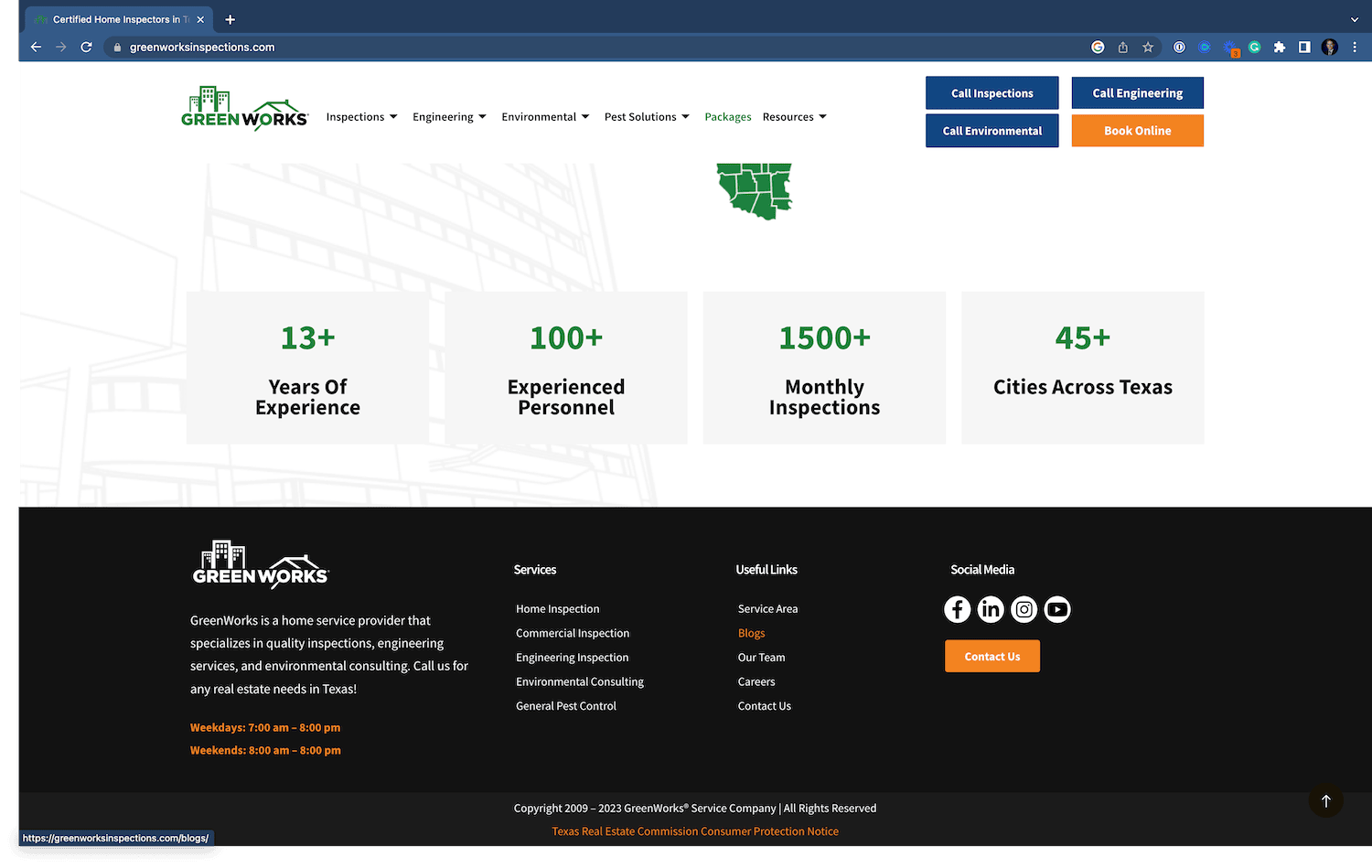
Task: Expand the Engineering dropdown menu
Action: point(449,117)
